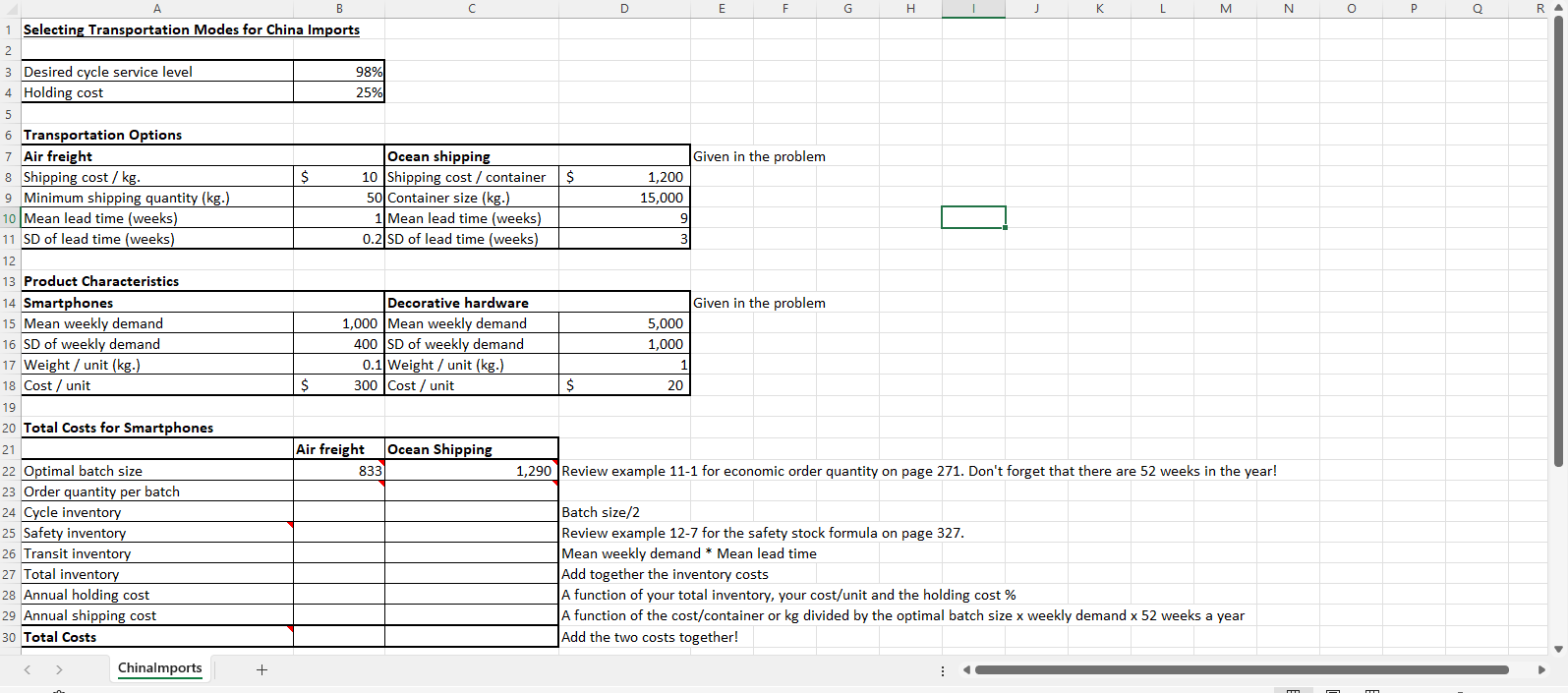Click the vertical scrollbar down arrow
This screenshot has width=1568, height=693.
[1558, 649]
